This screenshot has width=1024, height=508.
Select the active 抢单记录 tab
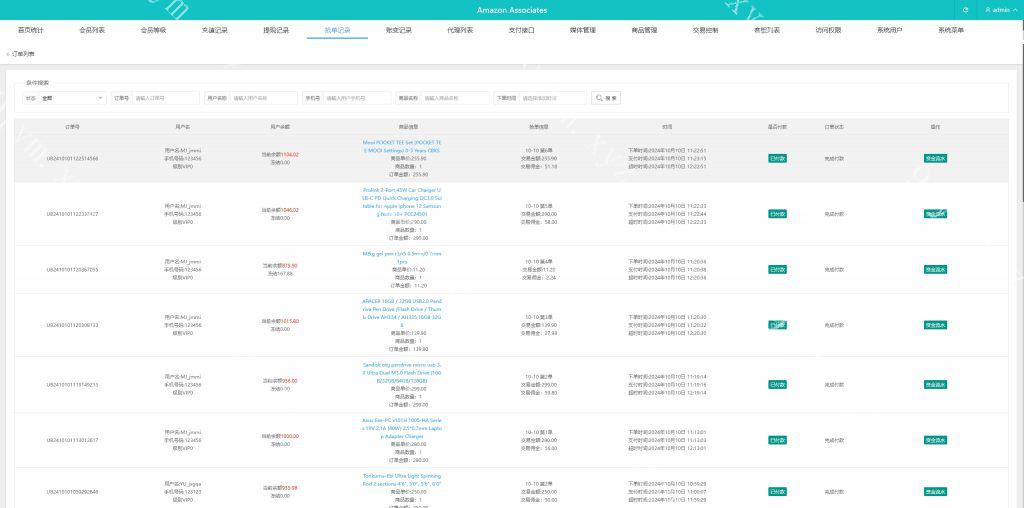338,30
